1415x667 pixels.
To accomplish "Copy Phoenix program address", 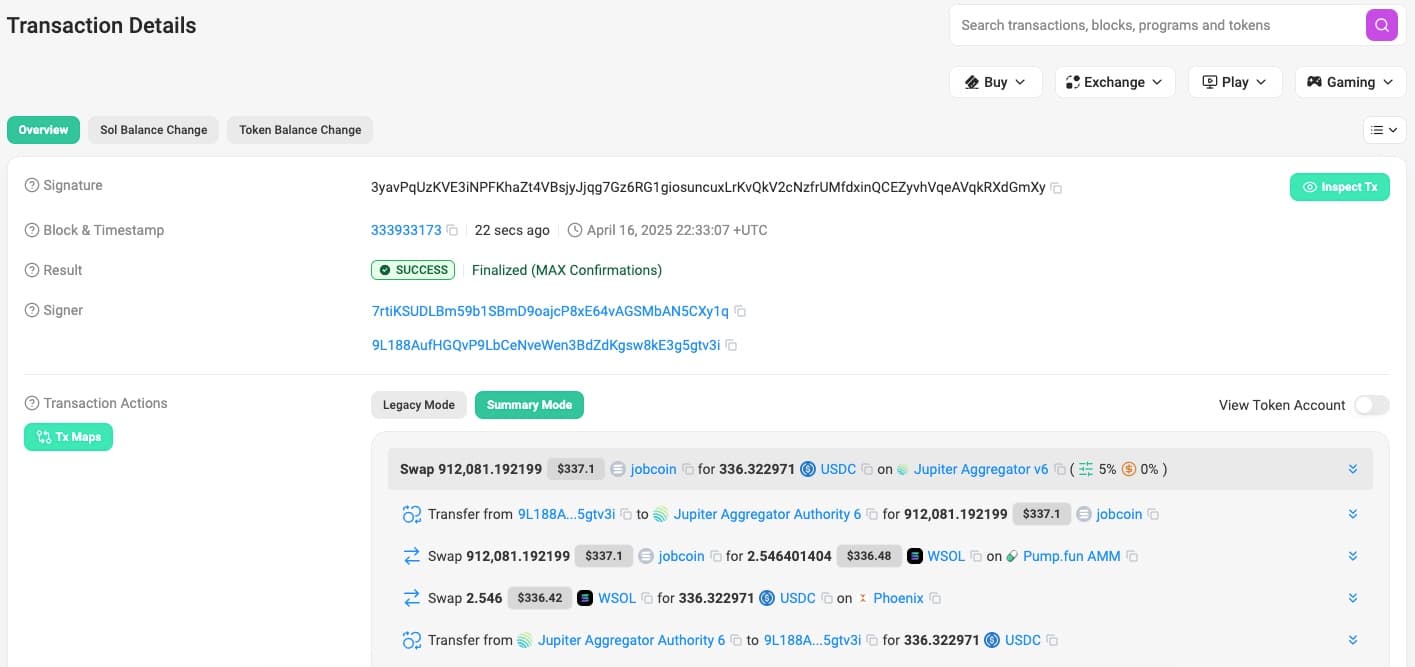I will [935, 598].
